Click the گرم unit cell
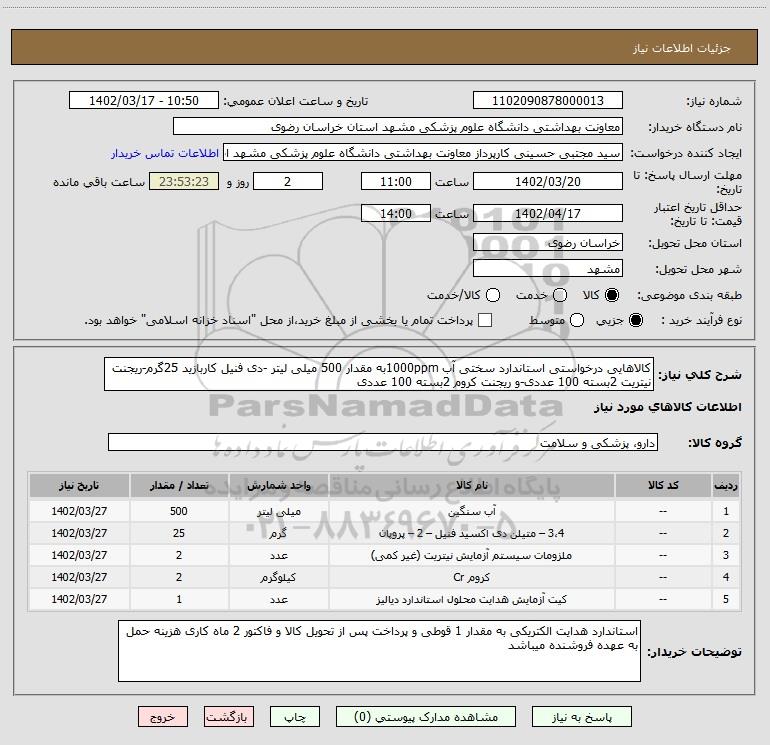Screen dimensions: 770x745 click(x=278, y=533)
